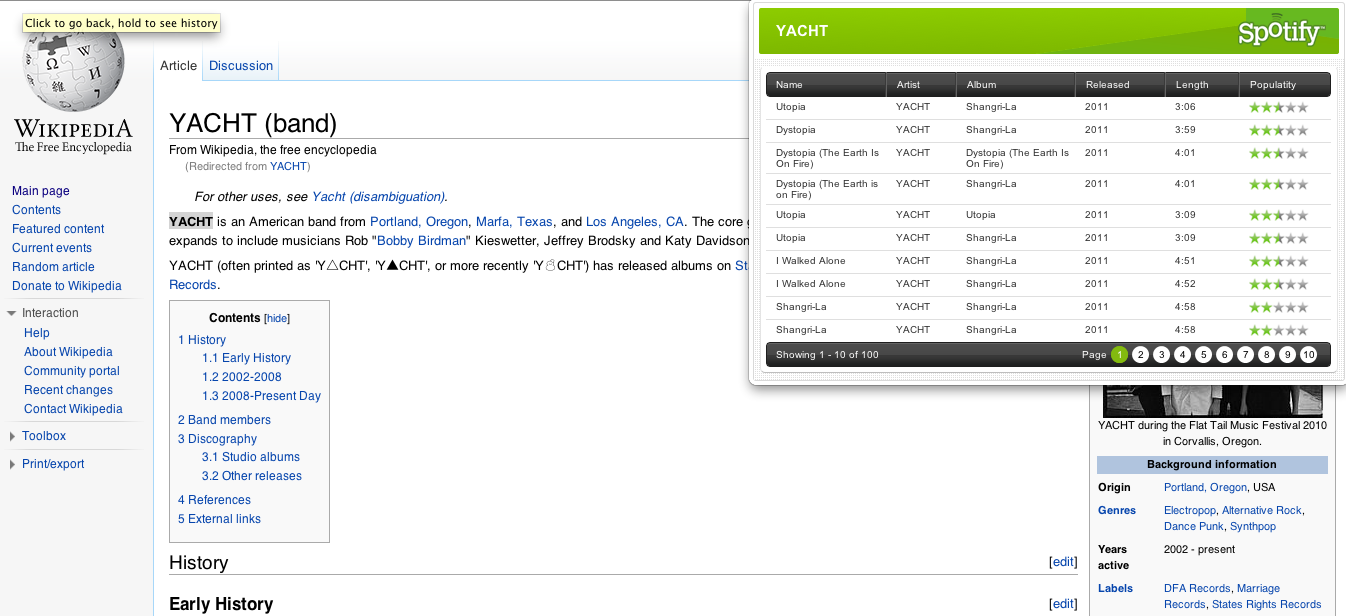Switch to the Article tab

point(179,66)
